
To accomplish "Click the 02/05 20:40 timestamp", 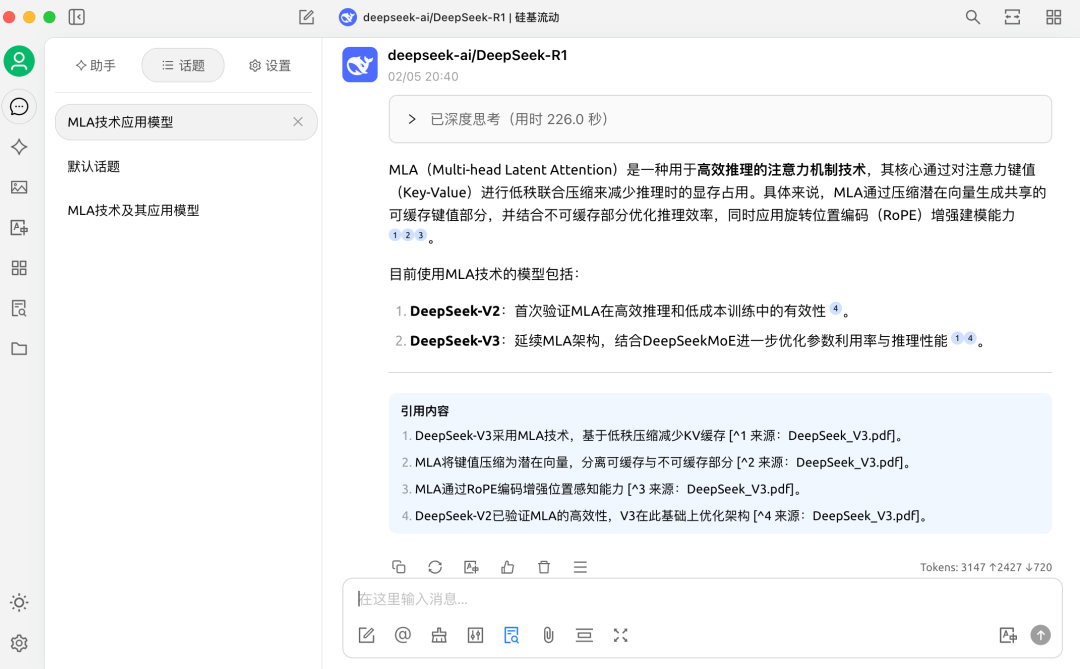I will (423, 76).
